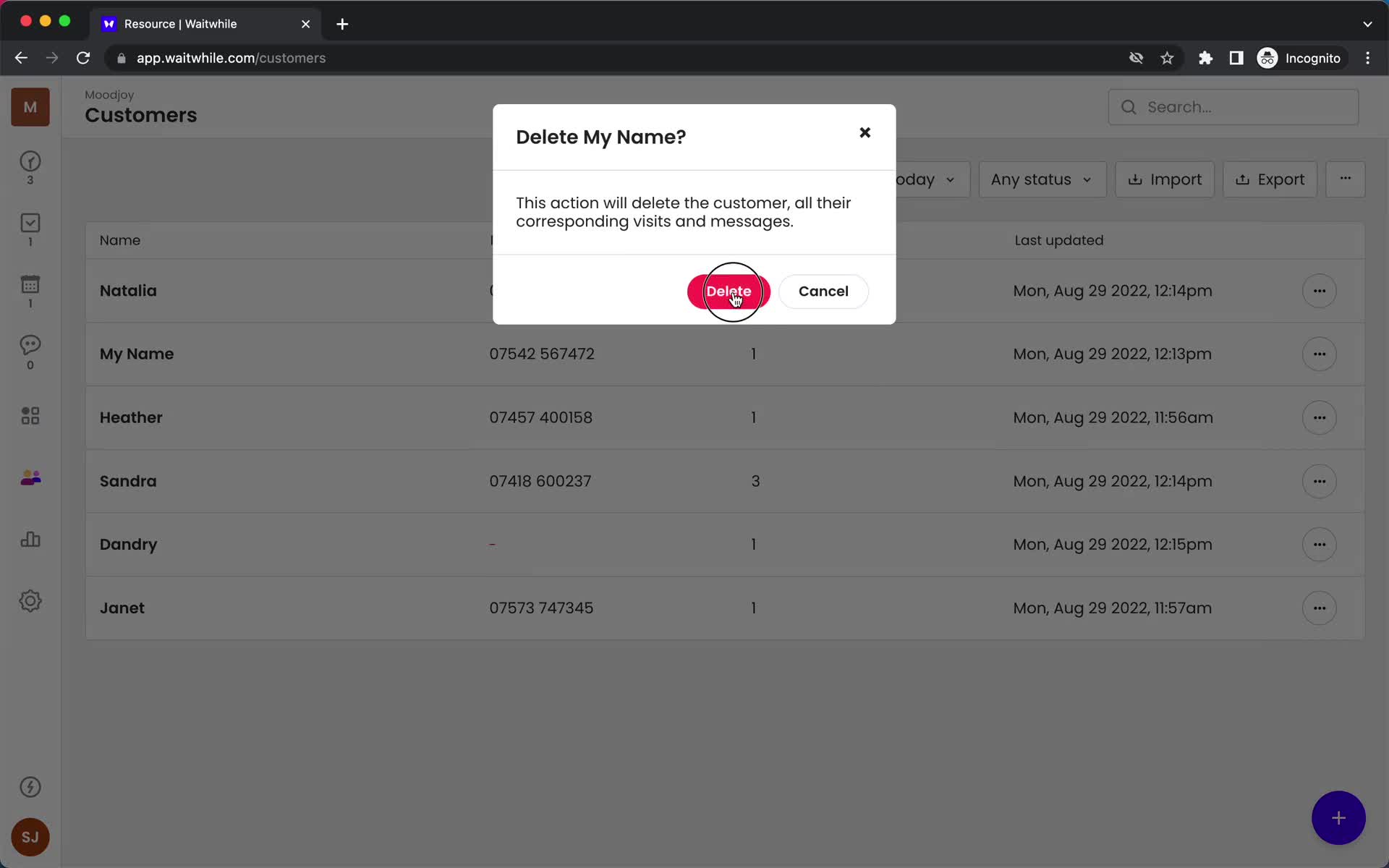This screenshot has height=868, width=1389.
Task: Close the delete dialog with X icon
Action: [x=865, y=132]
